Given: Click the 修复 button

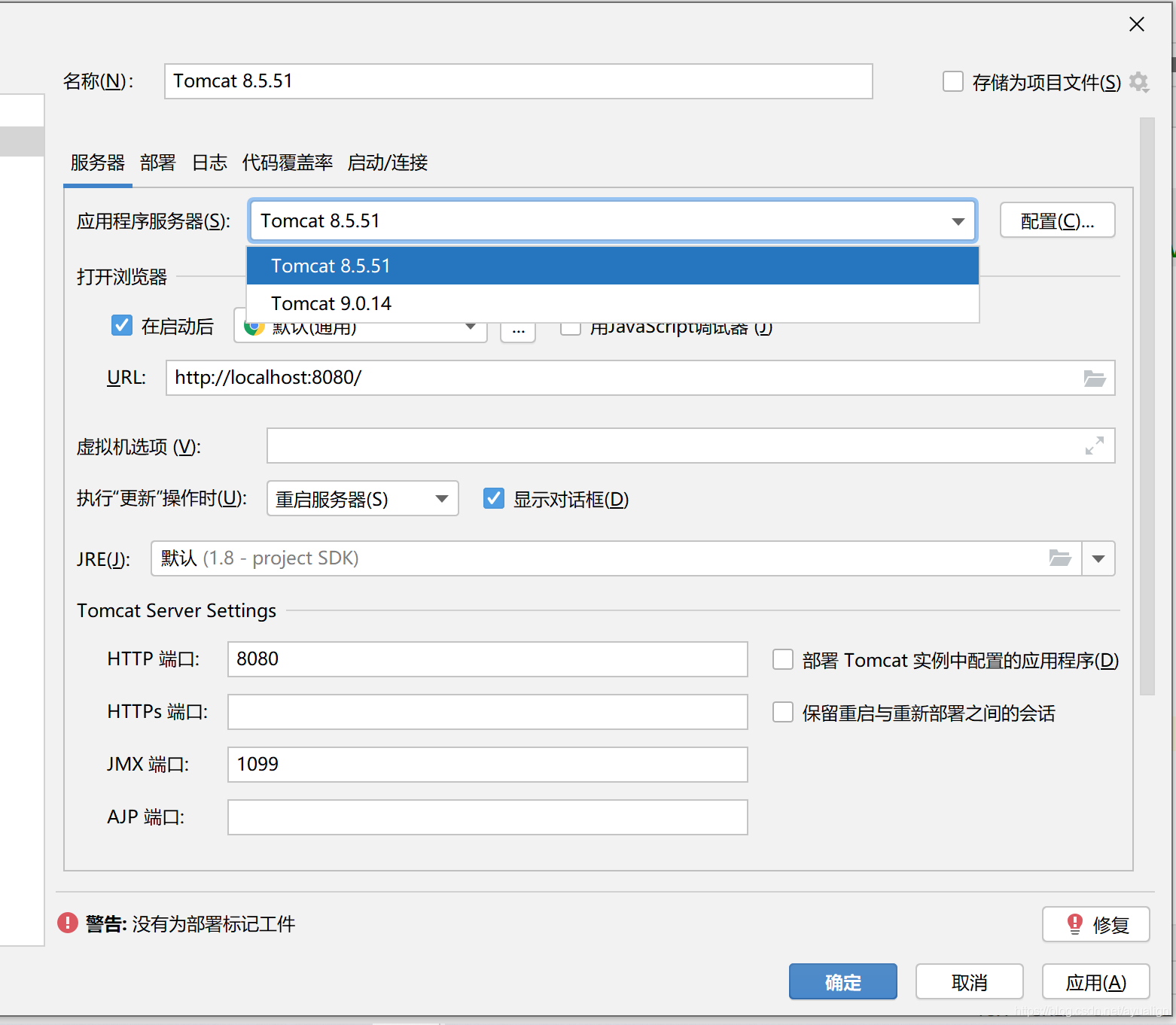Looking at the screenshot, I should coord(1095,924).
